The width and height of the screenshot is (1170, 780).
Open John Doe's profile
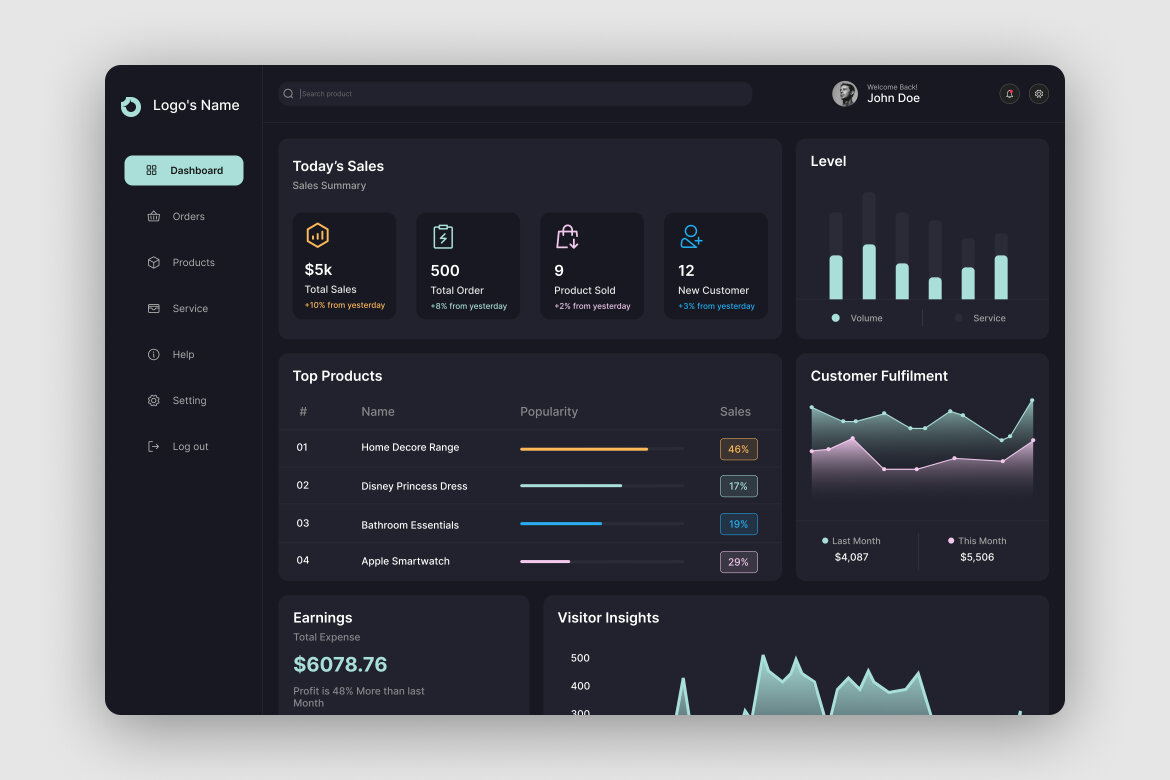click(x=845, y=93)
